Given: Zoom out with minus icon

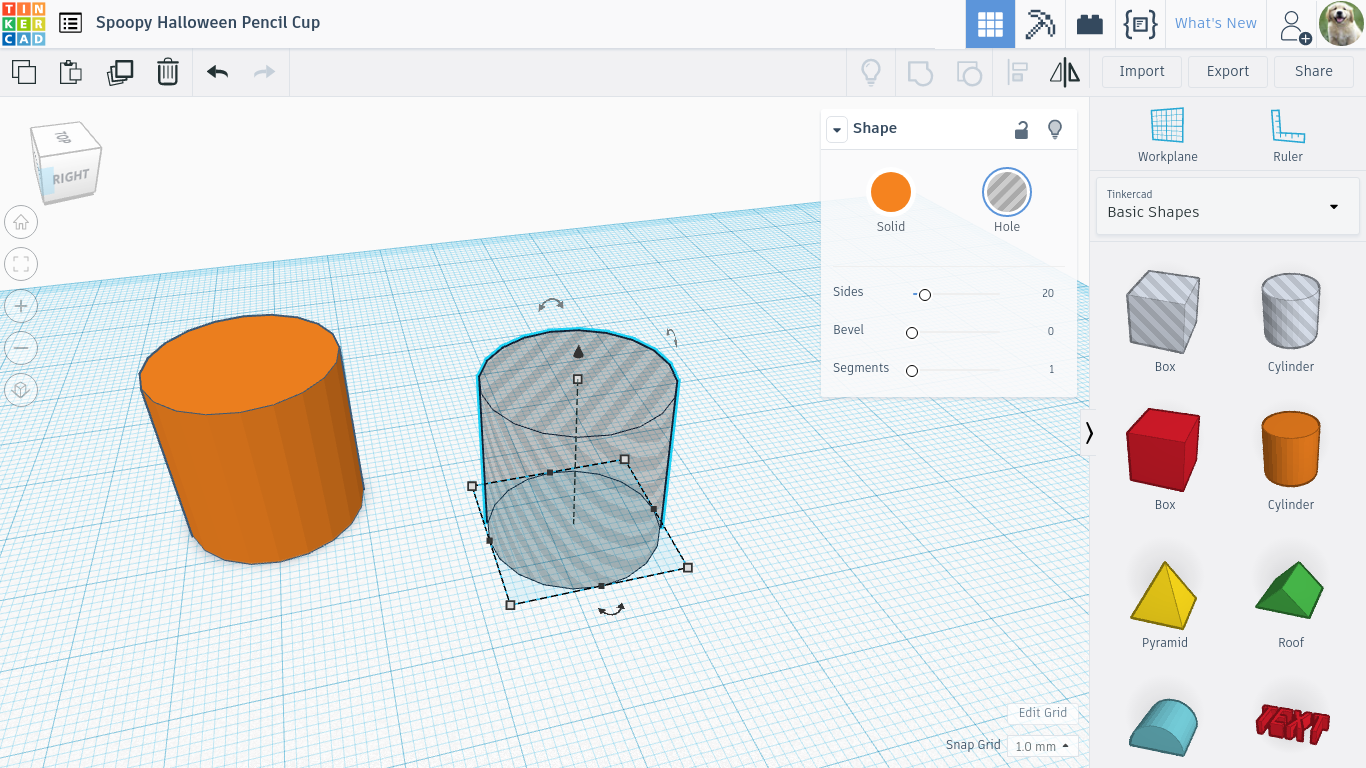Looking at the screenshot, I should click(21, 348).
